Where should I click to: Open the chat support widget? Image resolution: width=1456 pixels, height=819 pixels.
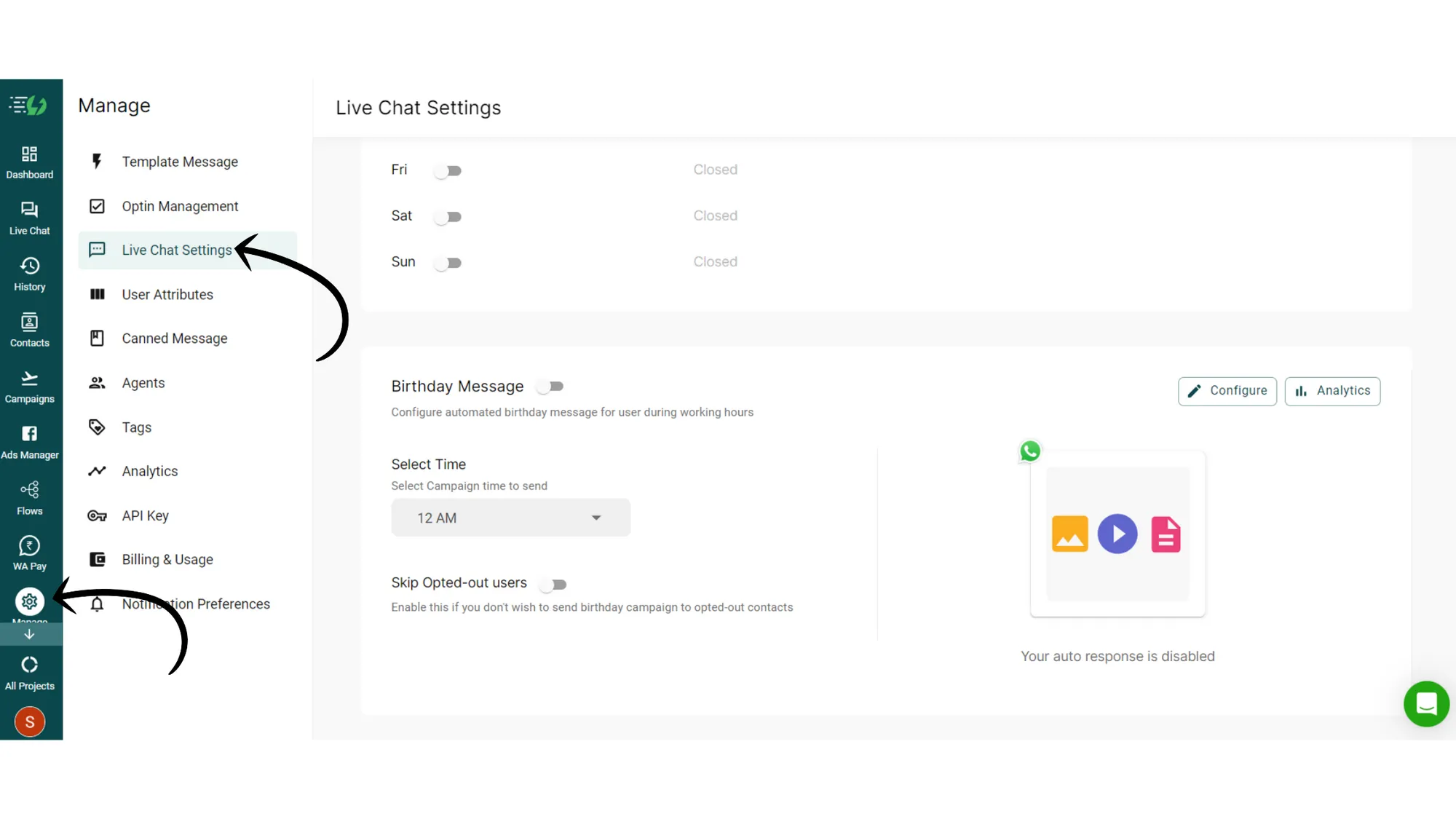tap(1426, 704)
